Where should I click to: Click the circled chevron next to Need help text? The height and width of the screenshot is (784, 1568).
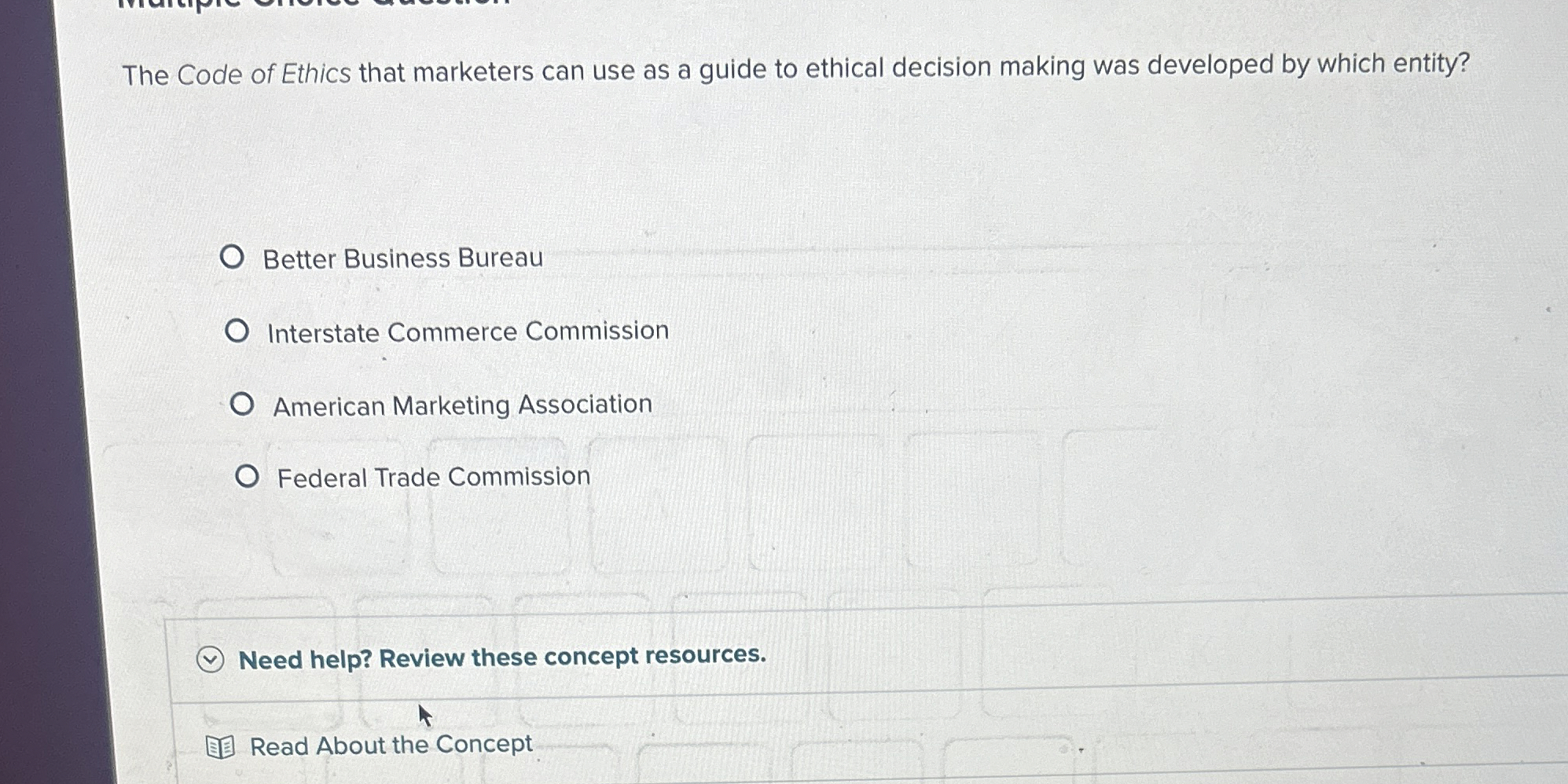click(x=211, y=658)
